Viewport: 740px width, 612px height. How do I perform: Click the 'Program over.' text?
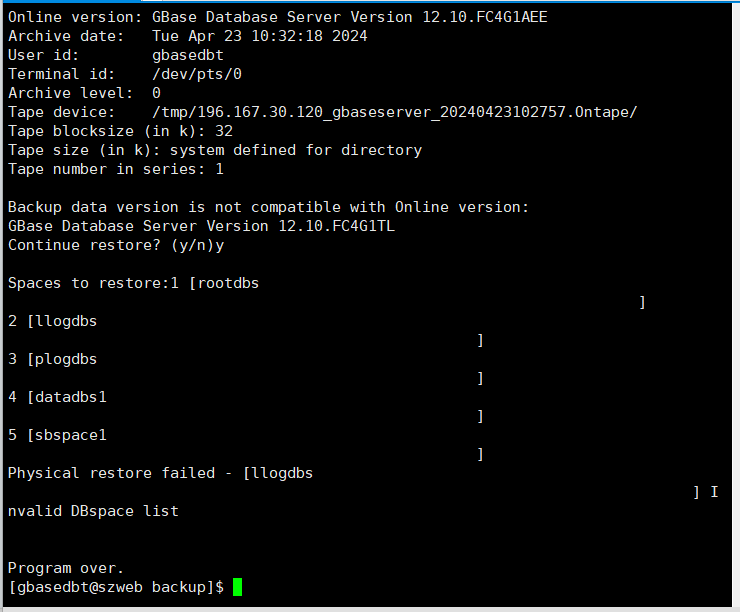coord(66,568)
